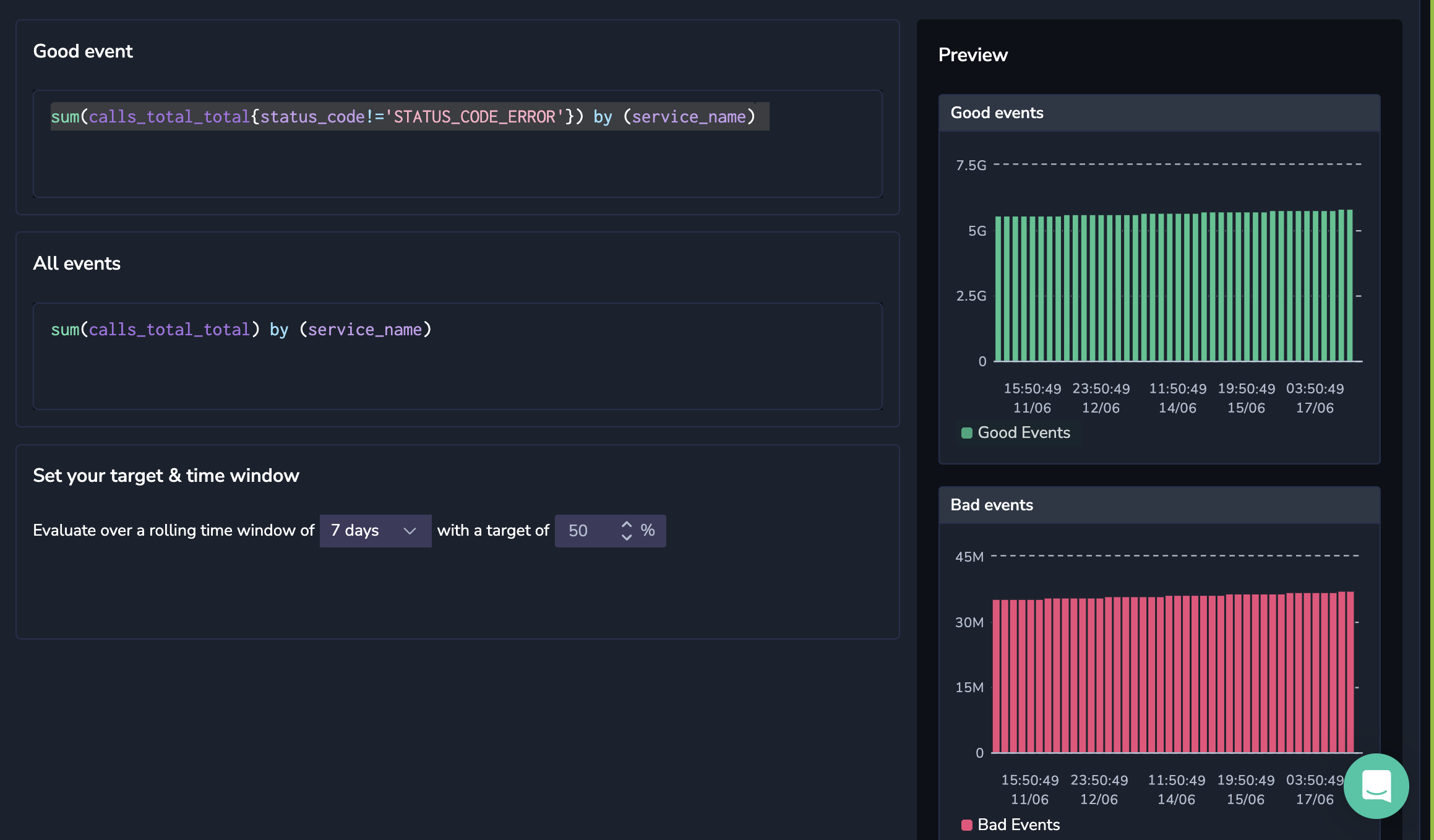Click the 15:50:49 11/06 label in Good events chart

(x=1032, y=398)
